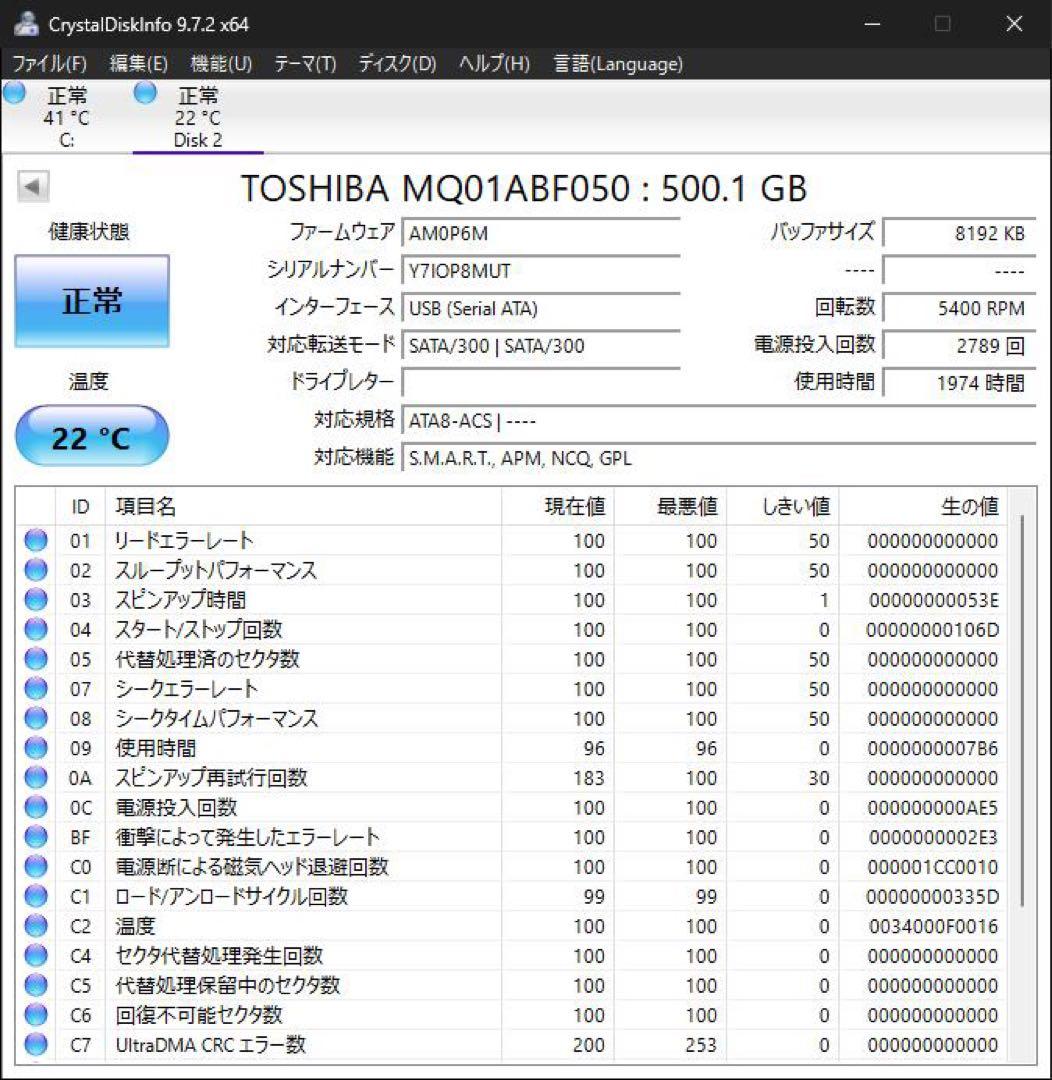Click the blue status icon beside リードエラーレート
This screenshot has width=1052, height=1080.
[35, 541]
